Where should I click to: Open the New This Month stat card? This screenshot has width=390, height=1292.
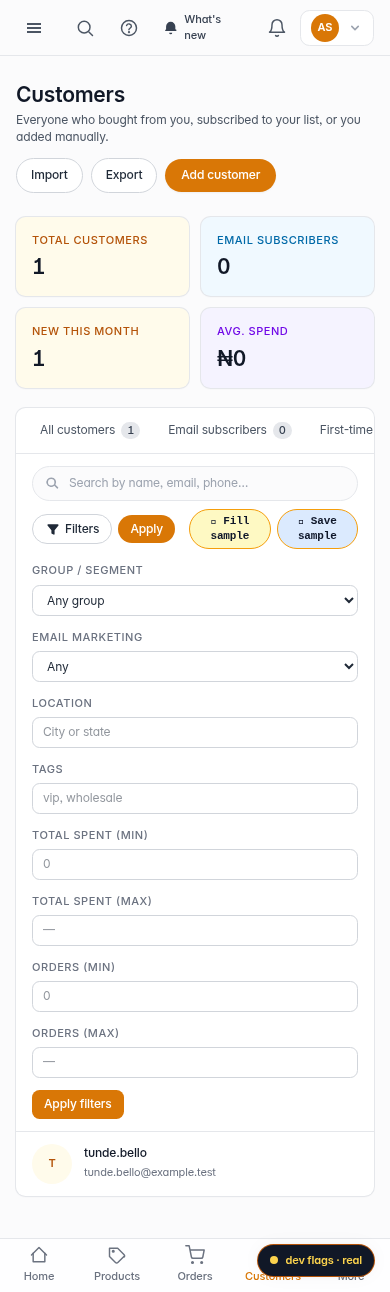coord(102,348)
